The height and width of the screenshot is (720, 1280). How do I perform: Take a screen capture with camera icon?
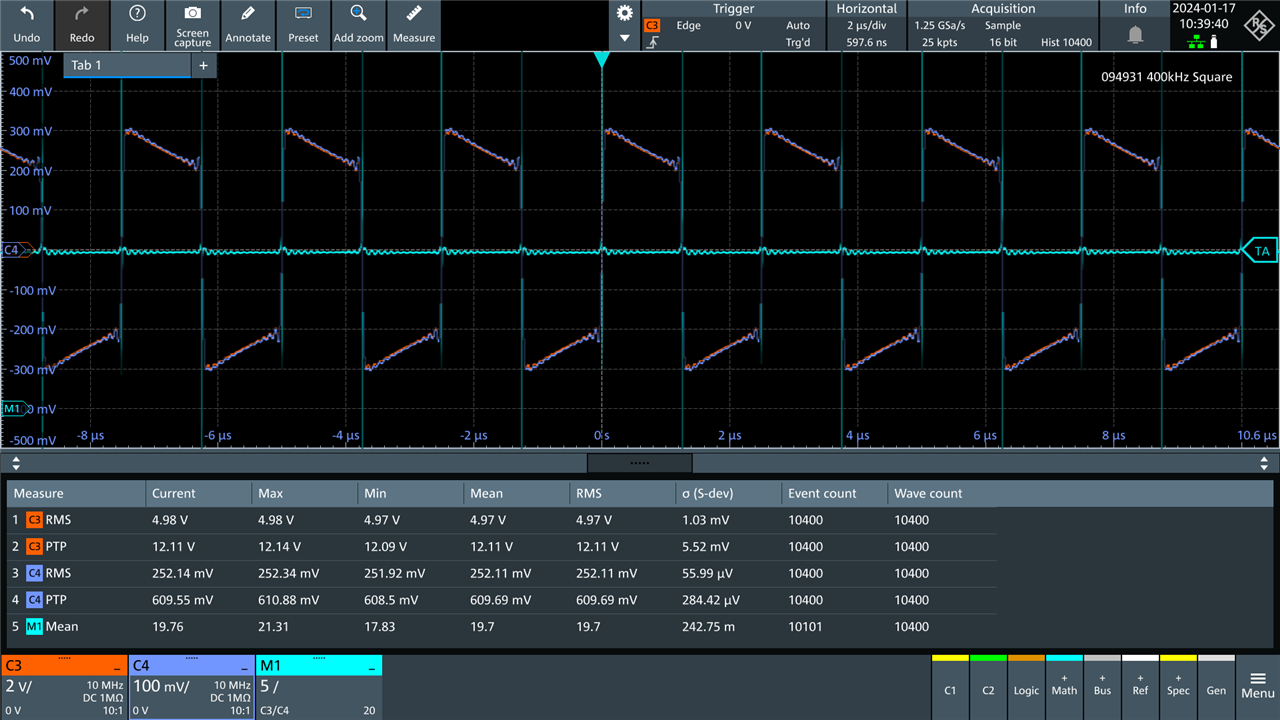click(193, 14)
